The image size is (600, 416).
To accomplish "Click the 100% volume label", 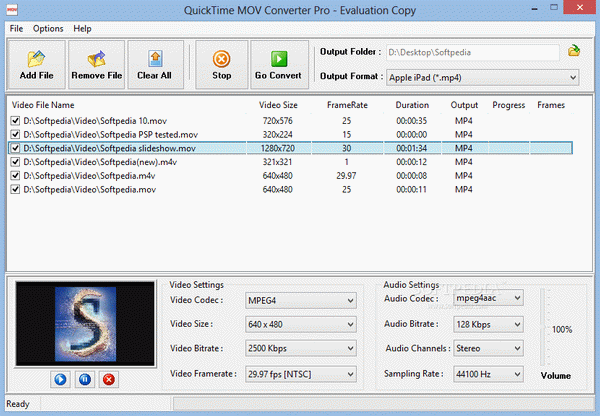I will click(562, 330).
